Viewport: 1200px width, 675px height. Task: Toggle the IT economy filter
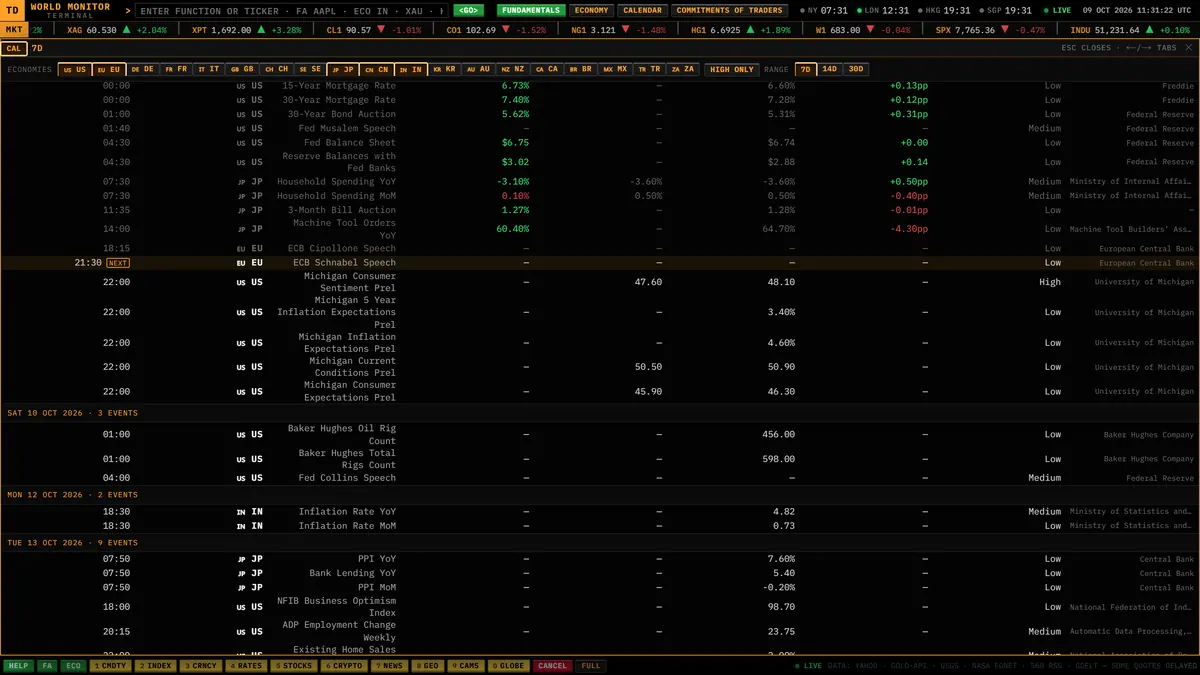coord(209,70)
